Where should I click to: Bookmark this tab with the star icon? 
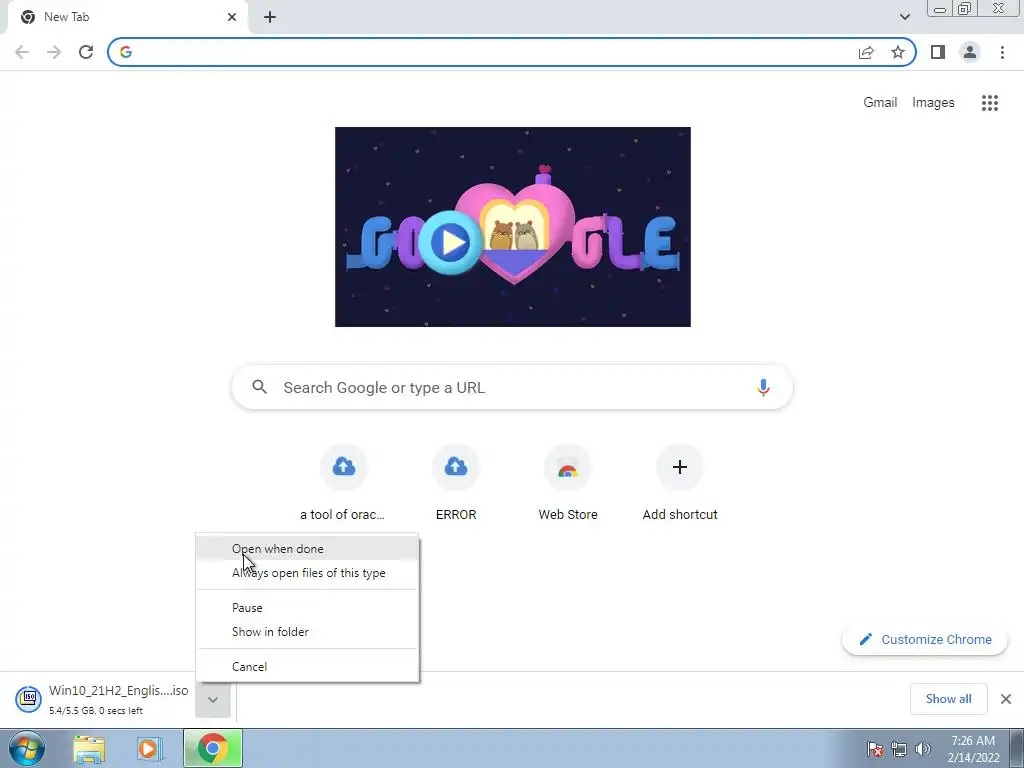click(x=898, y=52)
